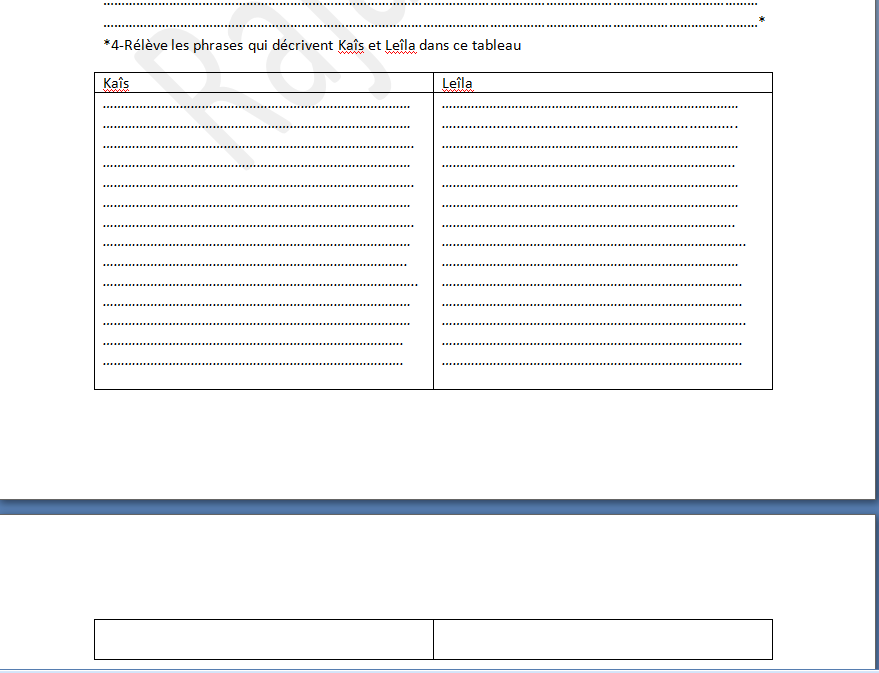This screenshot has width=879, height=673.
Task: Click the topmost dotted answer line of the page
Action: coord(430,3)
